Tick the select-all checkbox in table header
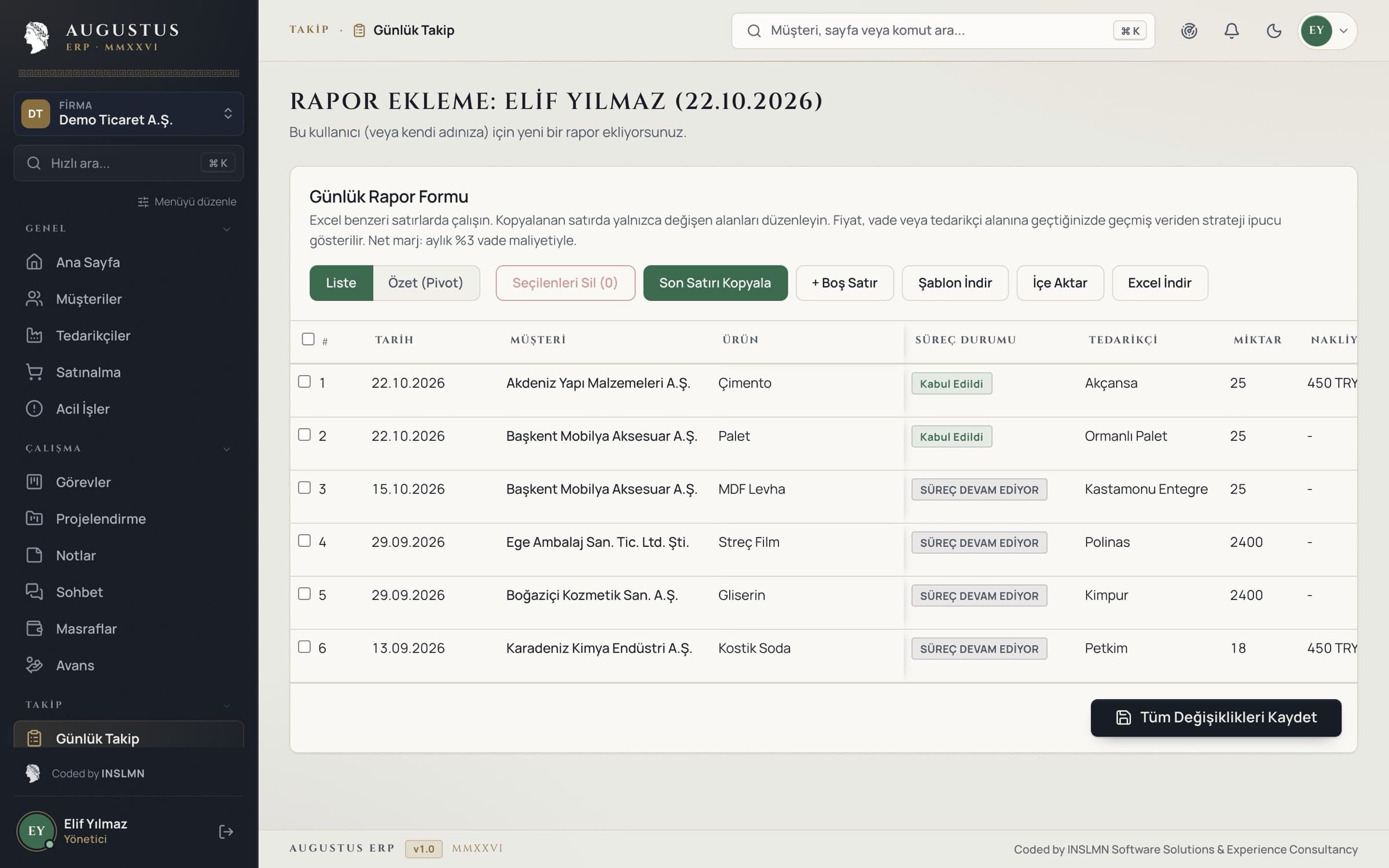Screen dimensions: 1389x868 (x=308, y=339)
